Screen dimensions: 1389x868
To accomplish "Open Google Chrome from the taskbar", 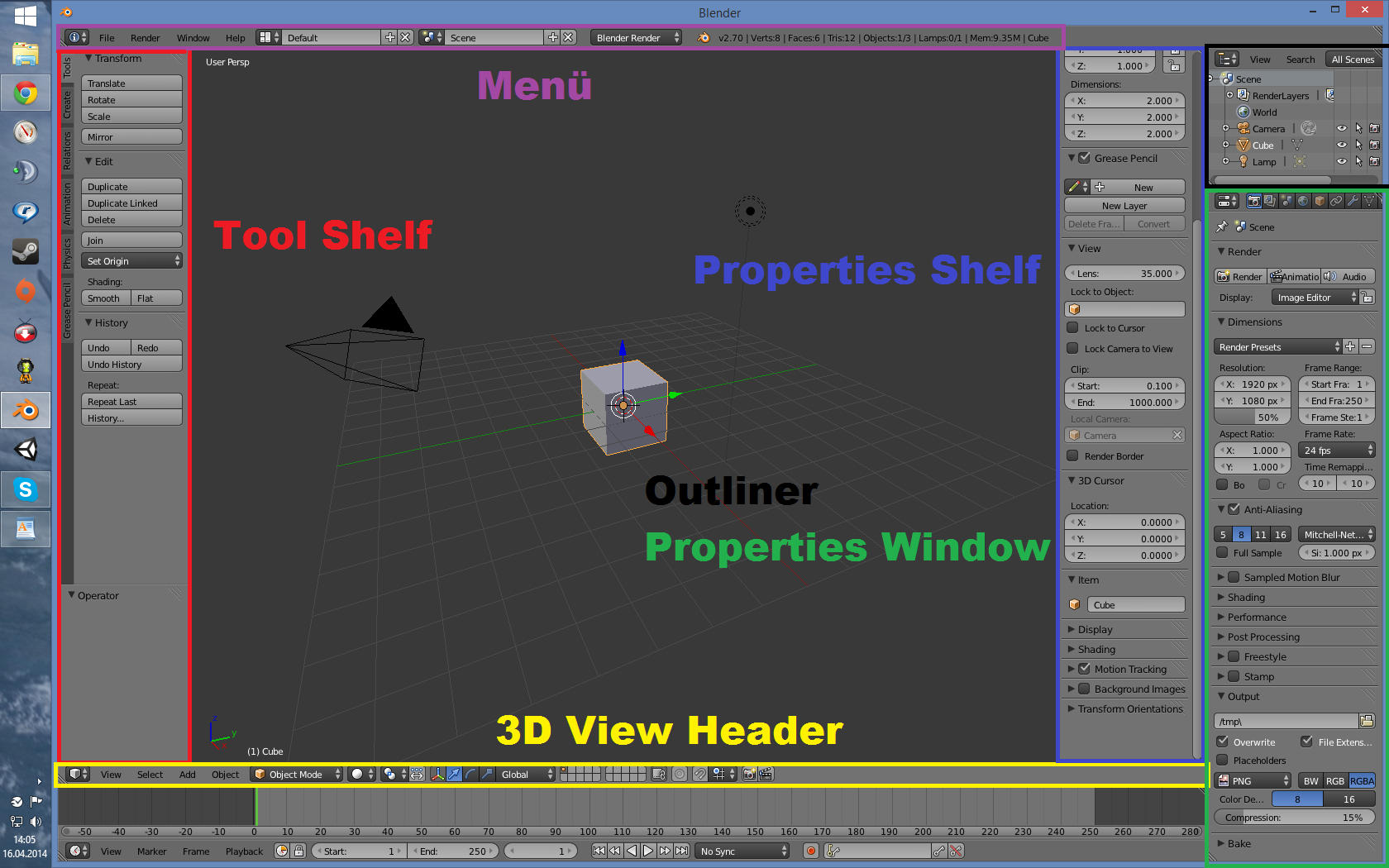I will pos(26,93).
